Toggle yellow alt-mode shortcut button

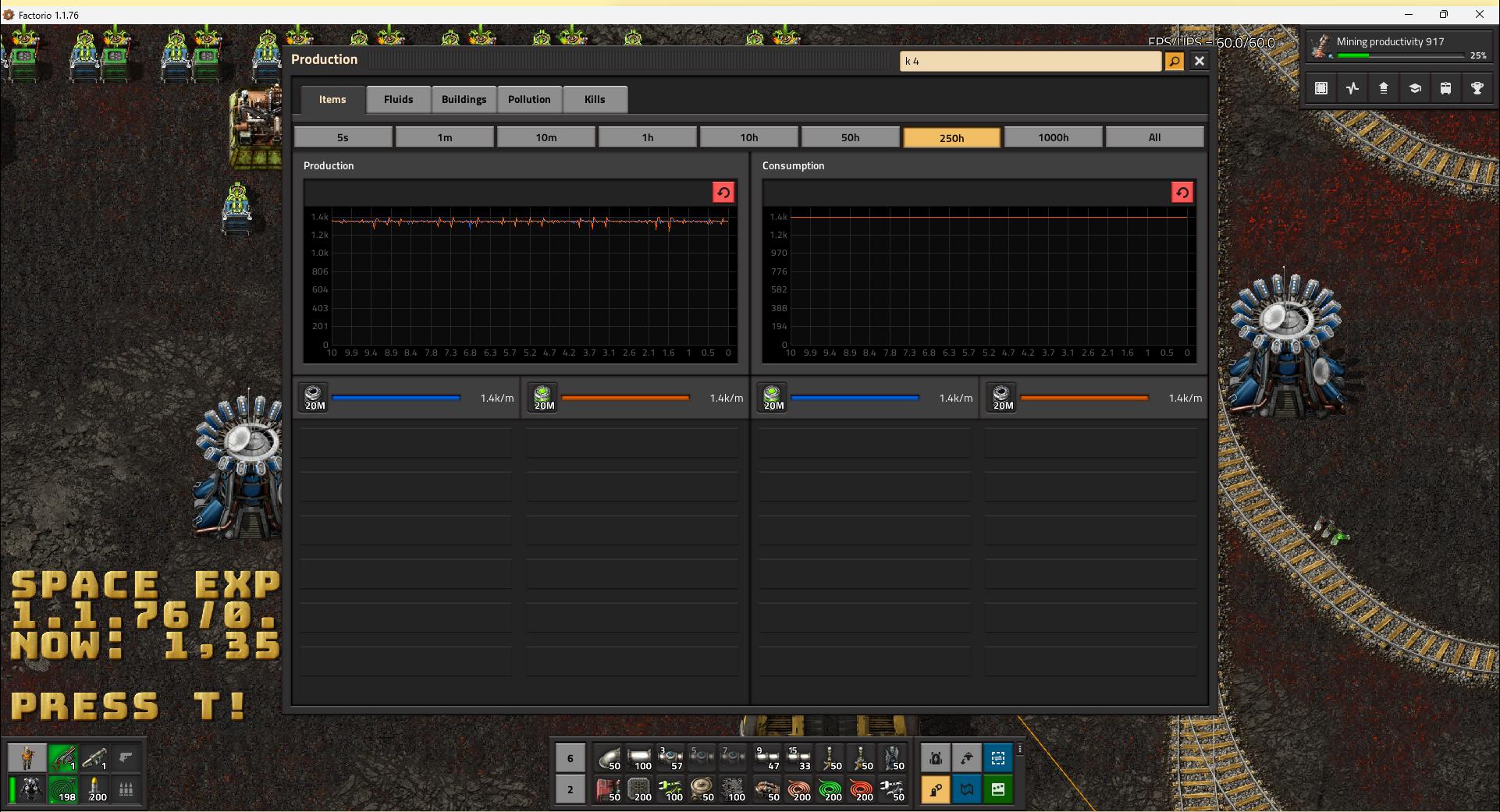click(x=936, y=789)
